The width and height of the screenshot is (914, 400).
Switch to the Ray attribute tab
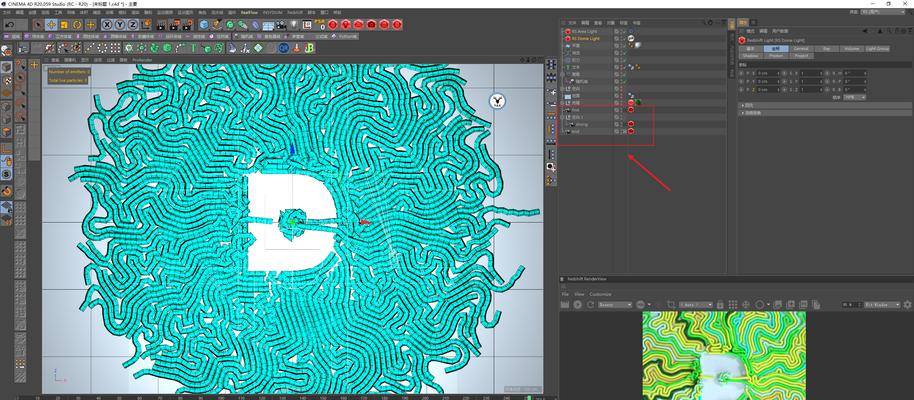click(x=825, y=49)
